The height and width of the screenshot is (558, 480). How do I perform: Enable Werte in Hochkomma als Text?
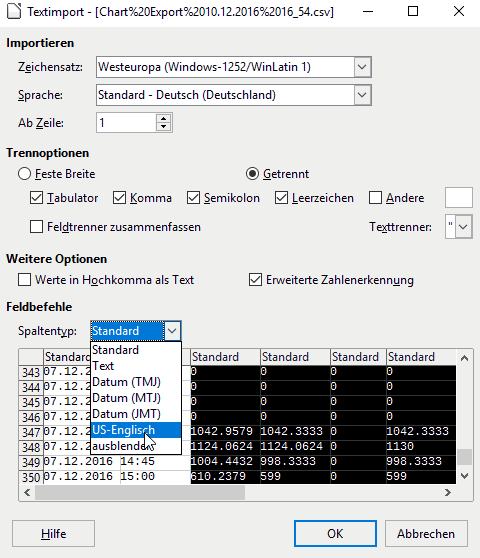[25, 280]
